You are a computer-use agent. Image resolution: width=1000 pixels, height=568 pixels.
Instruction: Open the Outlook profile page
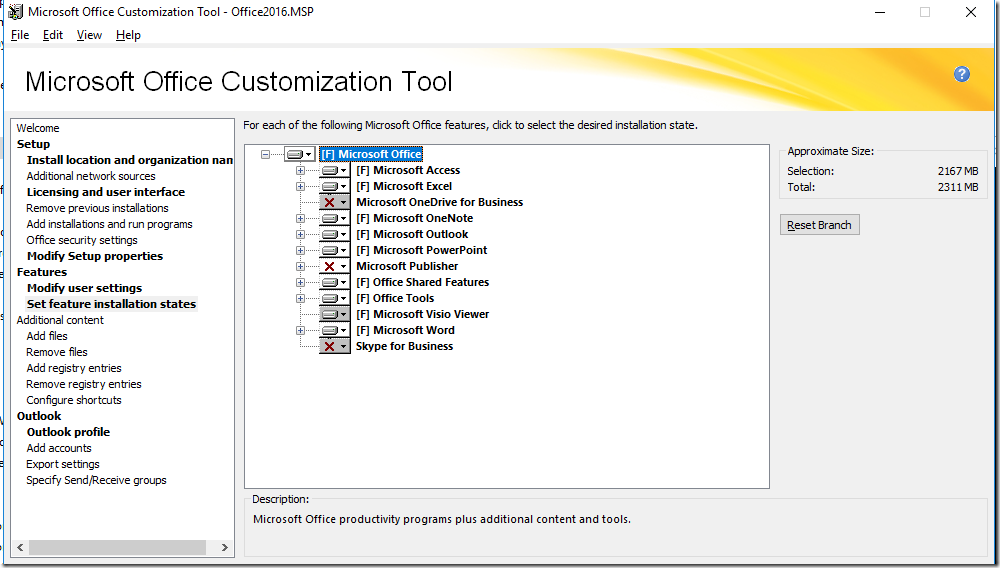coord(68,432)
